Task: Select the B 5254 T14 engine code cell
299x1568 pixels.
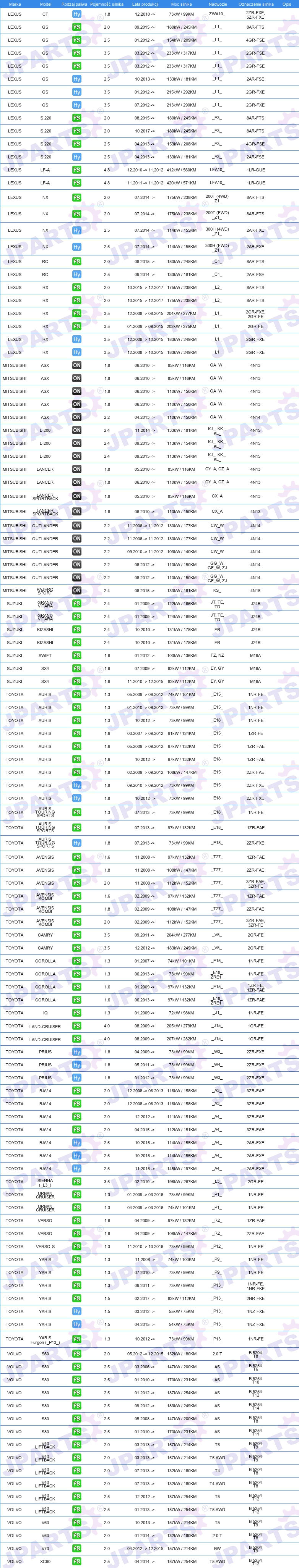Action: pos(255,1405)
